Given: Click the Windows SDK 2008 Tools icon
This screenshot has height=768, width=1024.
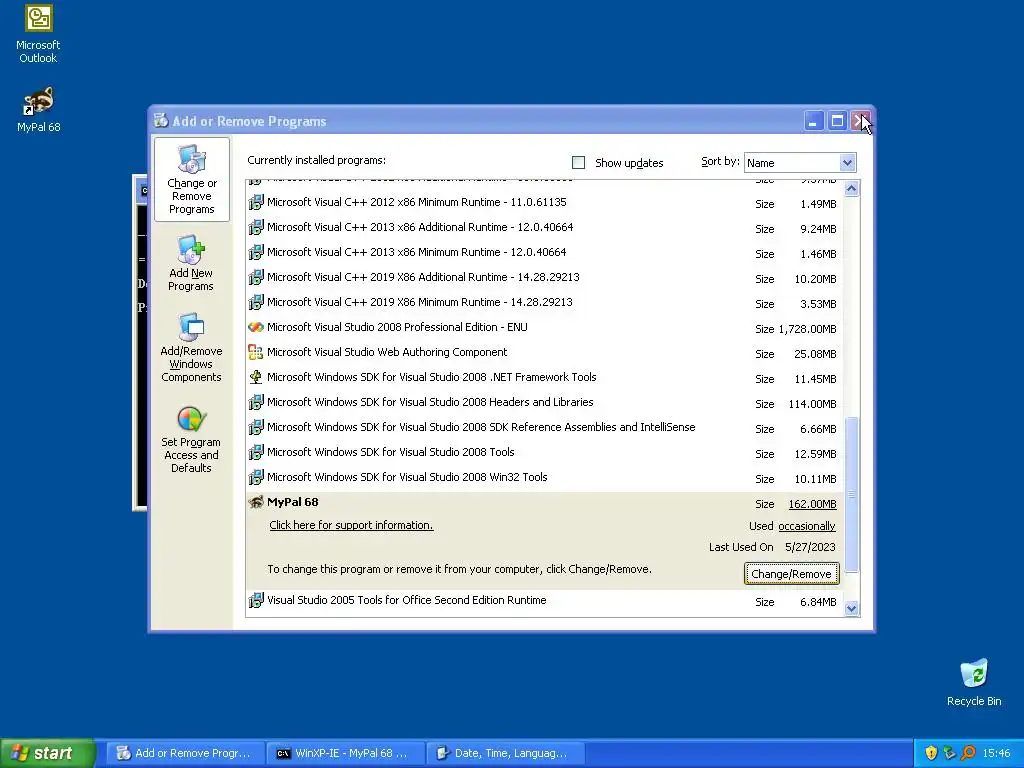Looking at the screenshot, I should [x=256, y=452].
